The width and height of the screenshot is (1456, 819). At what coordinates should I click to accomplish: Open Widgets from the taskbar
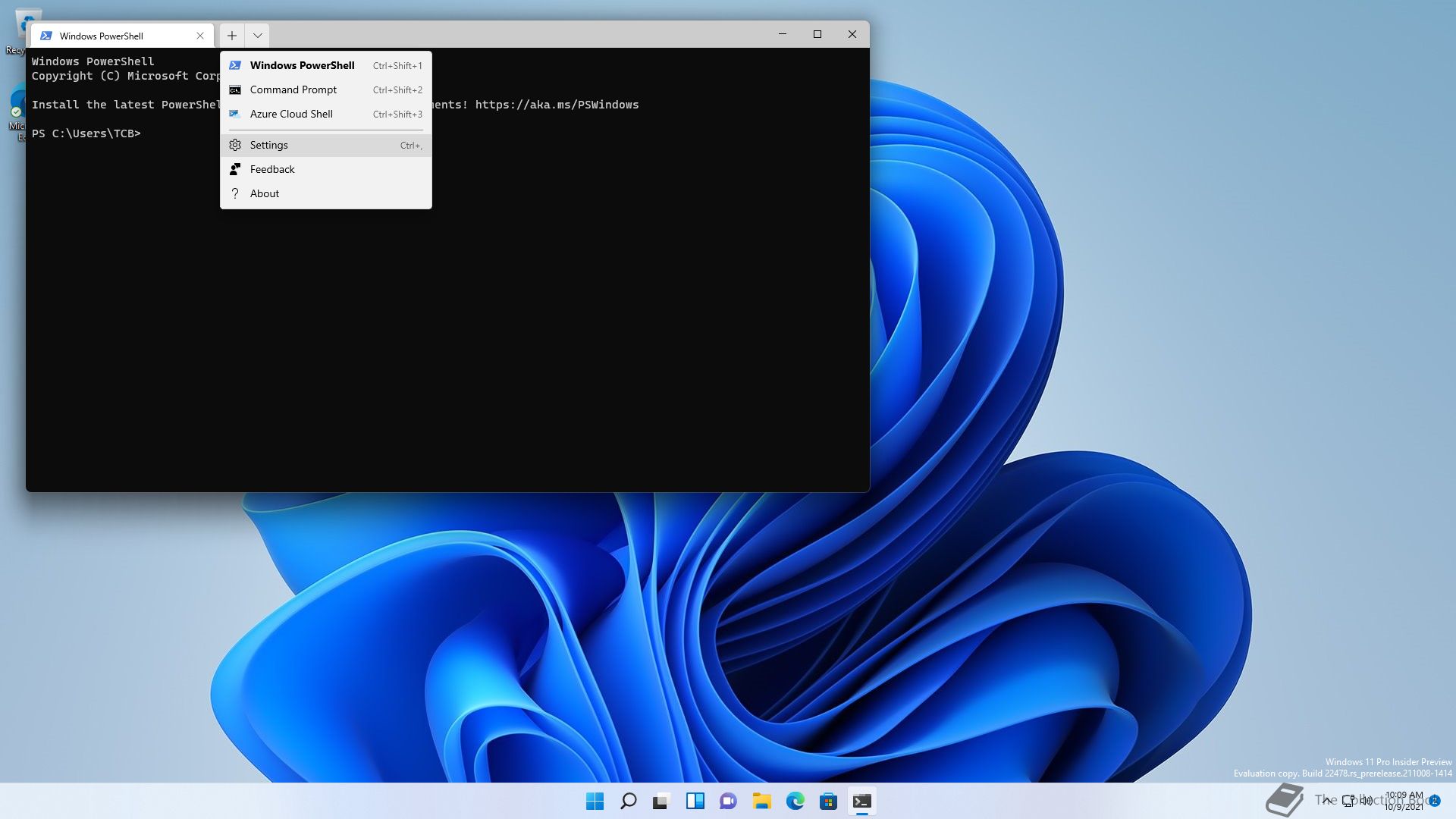tap(695, 801)
